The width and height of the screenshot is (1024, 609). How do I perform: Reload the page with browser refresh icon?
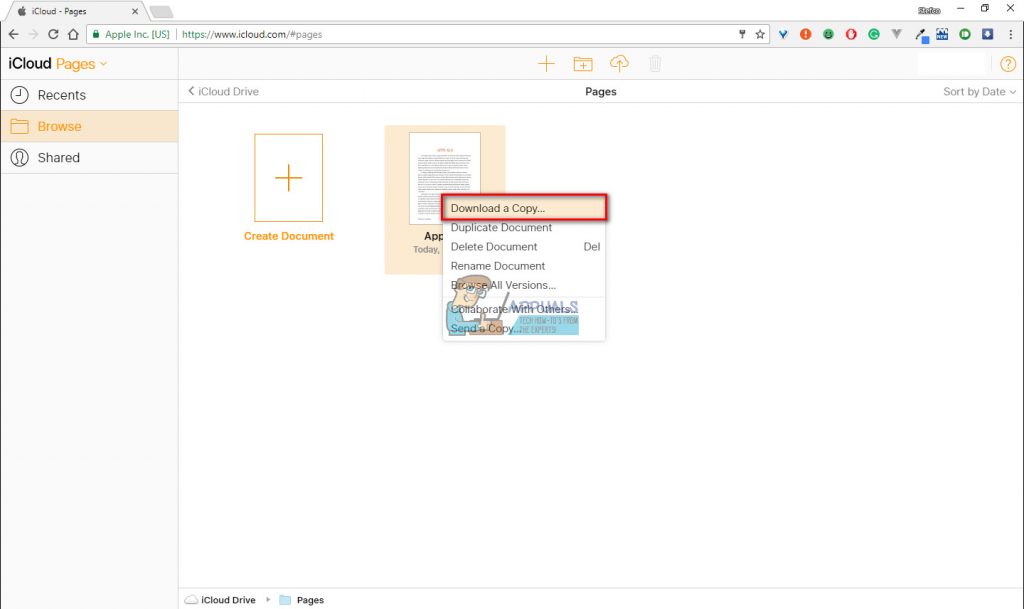(x=54, y=34)
